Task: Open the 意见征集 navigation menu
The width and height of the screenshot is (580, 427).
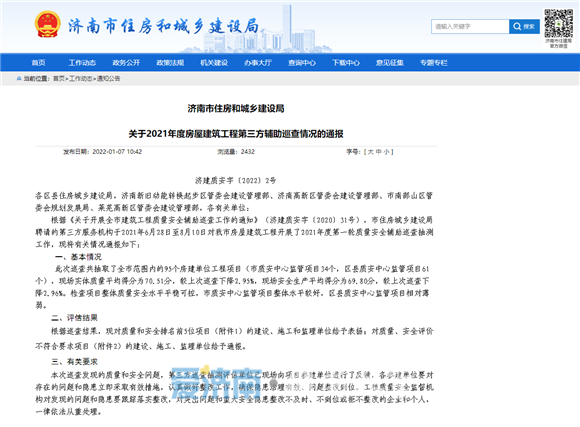Action: (x=390, y=63)
